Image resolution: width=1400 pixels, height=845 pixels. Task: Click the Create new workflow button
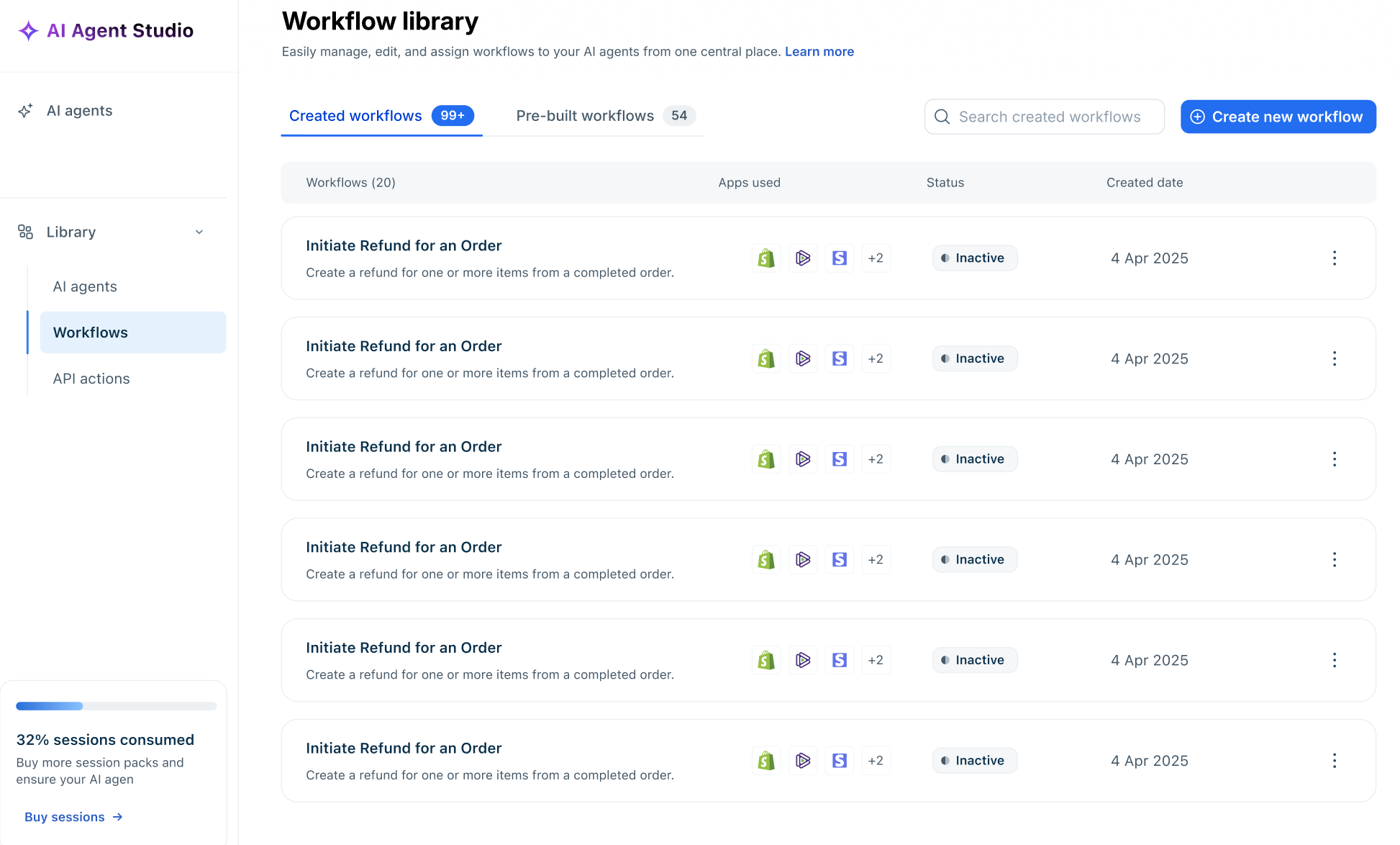(1278, 117)
